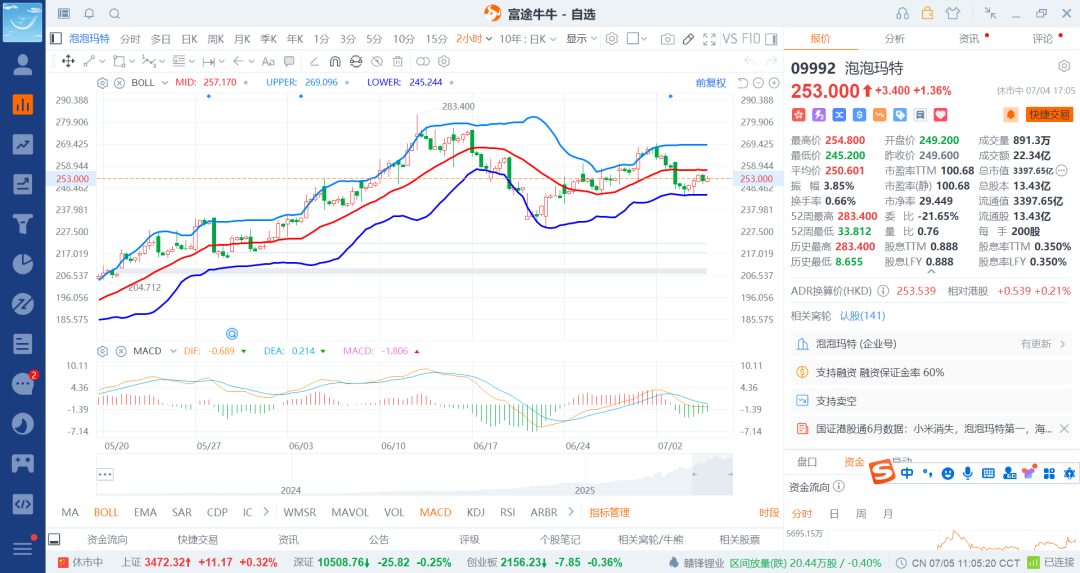This screenshot has width=1080, height=573.
Task: Open customer service headset icon
Action: pyautogui.click(x=902, y=14)
